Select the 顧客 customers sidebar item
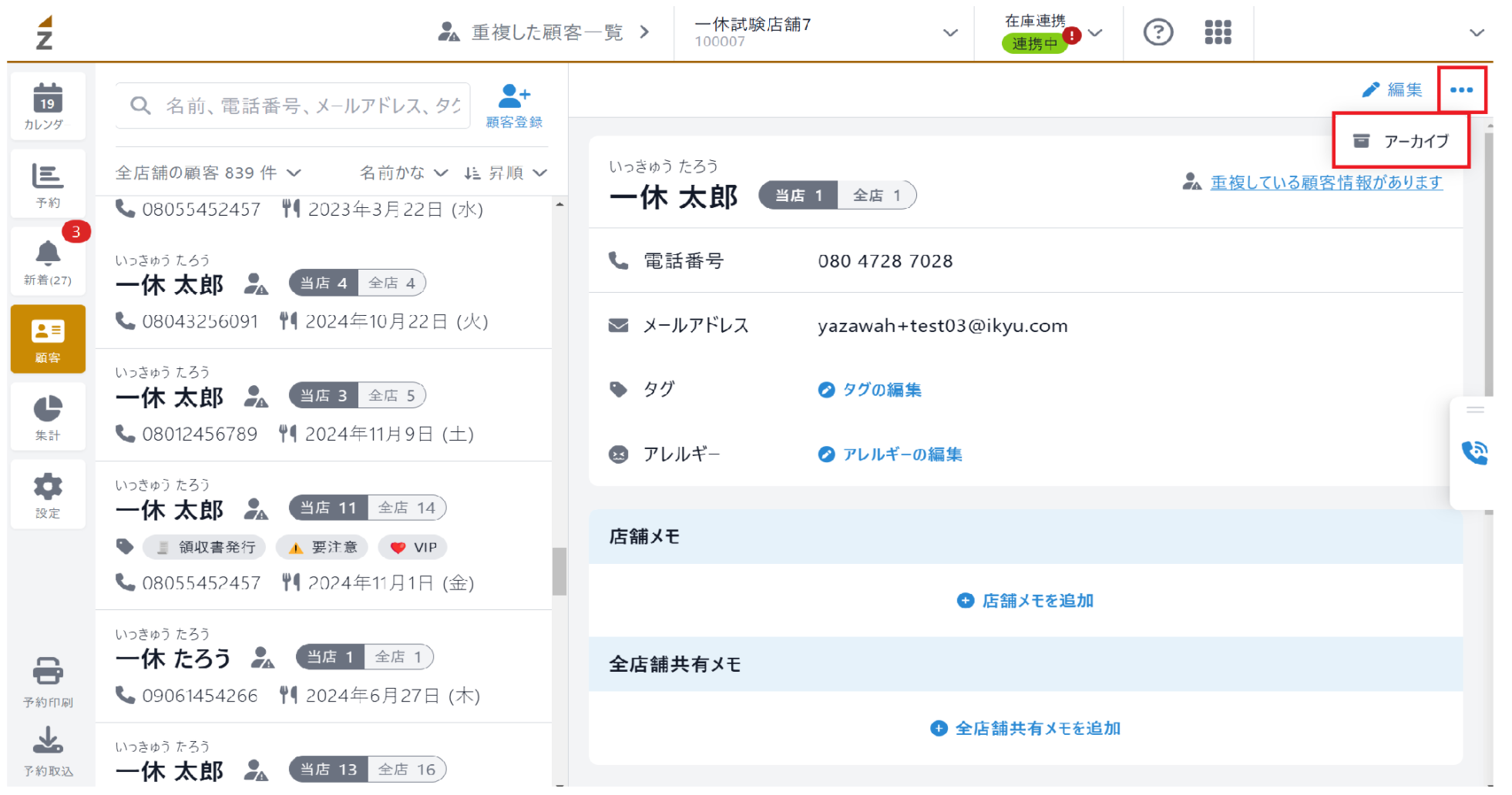Viewport: 1512px width, 795px height. [x=48, y=339]
